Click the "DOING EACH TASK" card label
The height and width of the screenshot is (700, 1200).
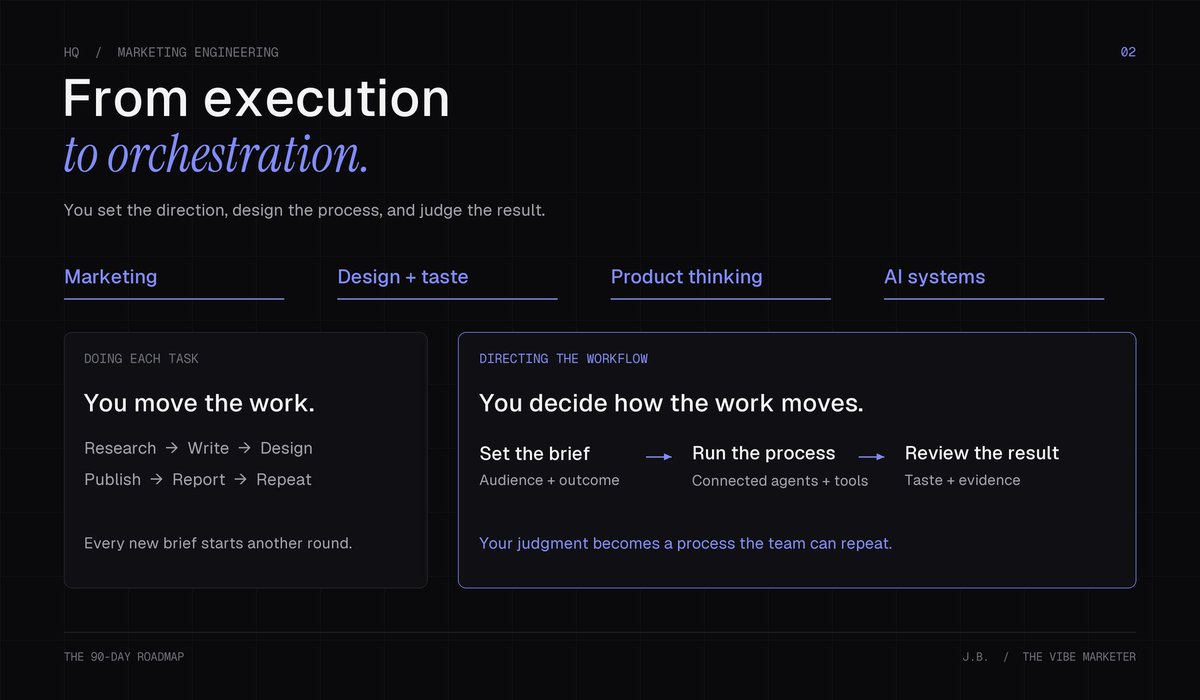[x=141, y=359]
